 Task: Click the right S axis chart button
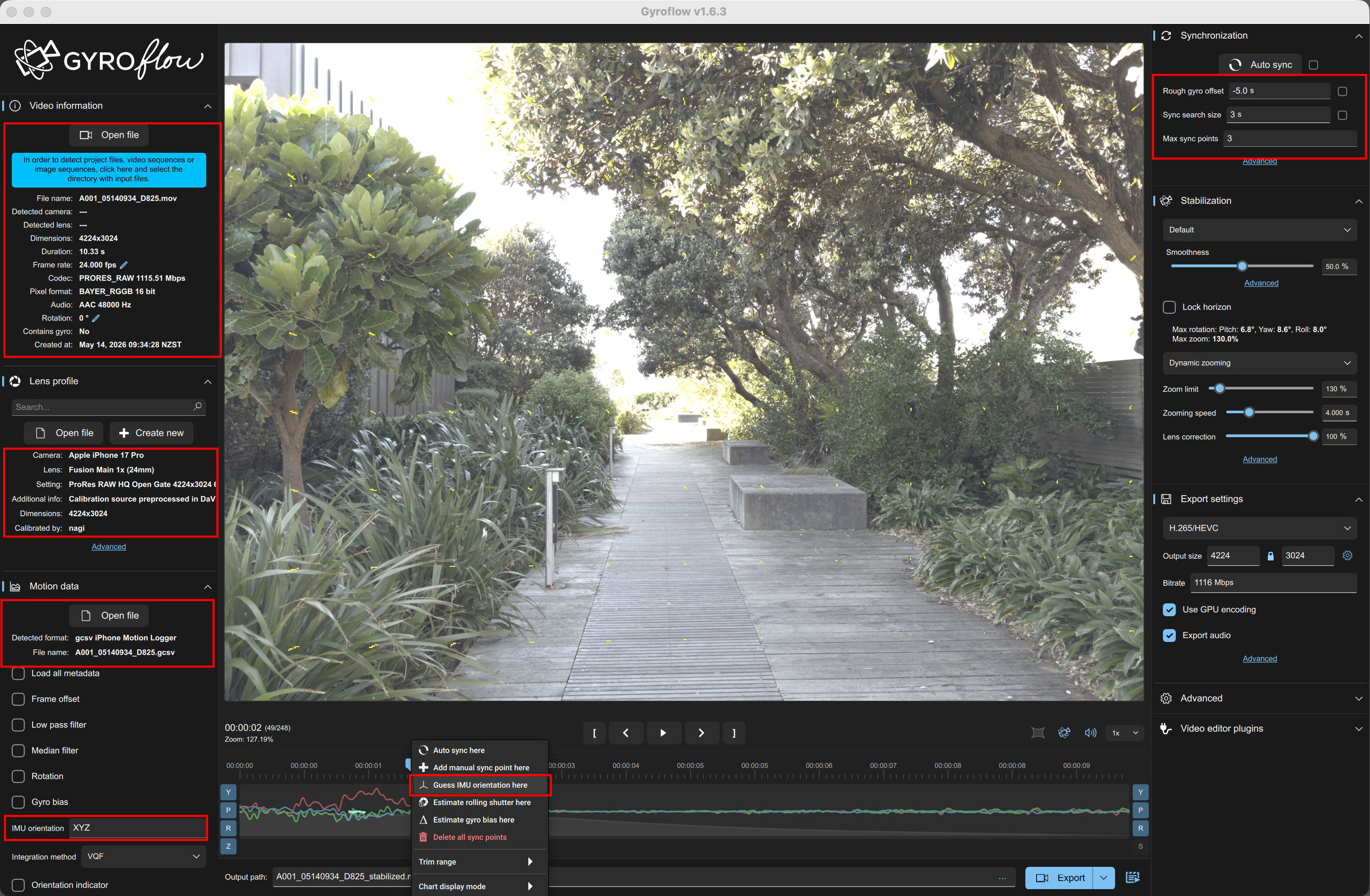click(x=1140, y=847)
